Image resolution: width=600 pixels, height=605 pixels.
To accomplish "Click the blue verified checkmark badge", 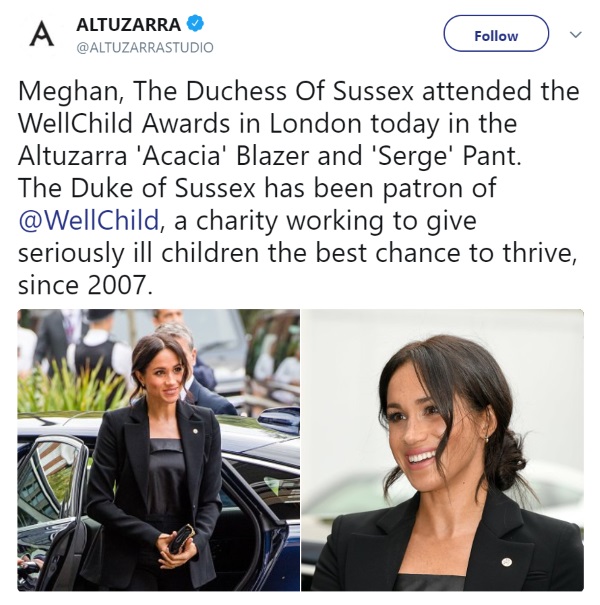I will pos(195,24).
